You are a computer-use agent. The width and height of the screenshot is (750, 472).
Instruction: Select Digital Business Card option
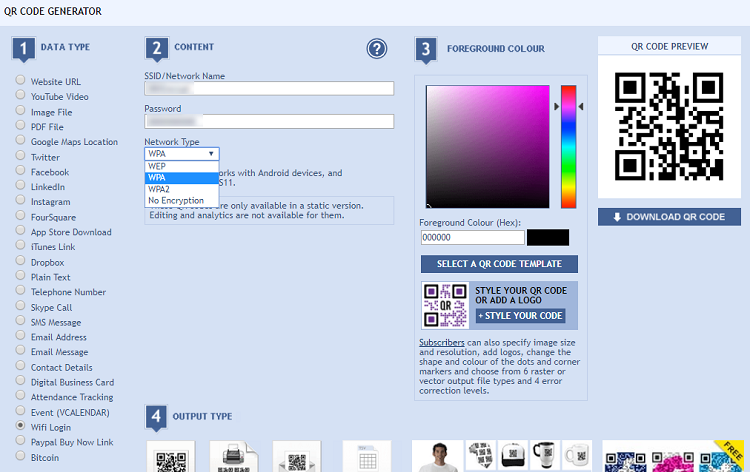pos(20,381)
